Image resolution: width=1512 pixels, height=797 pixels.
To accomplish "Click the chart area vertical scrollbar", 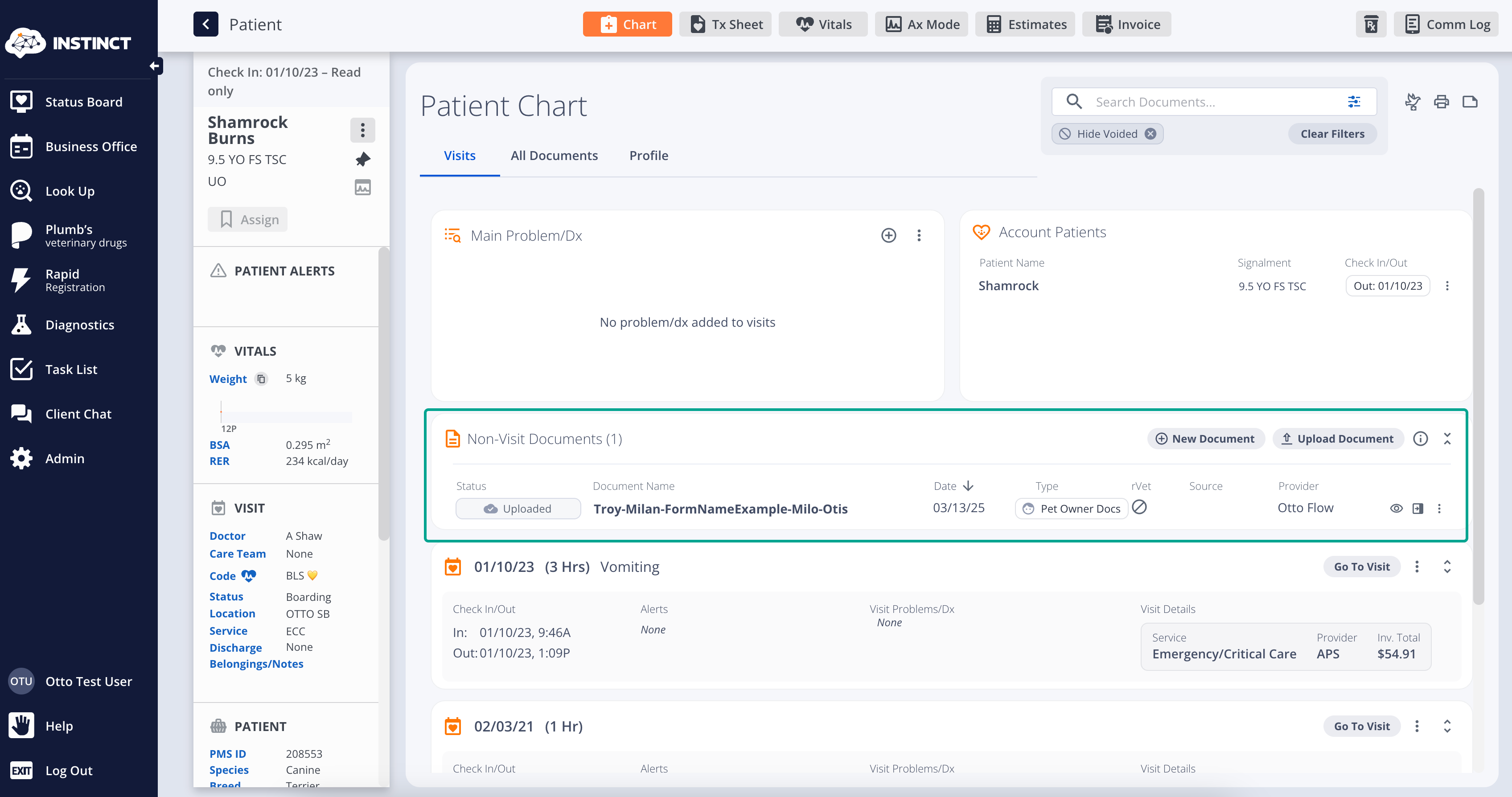I will [x=1479, y=396].
